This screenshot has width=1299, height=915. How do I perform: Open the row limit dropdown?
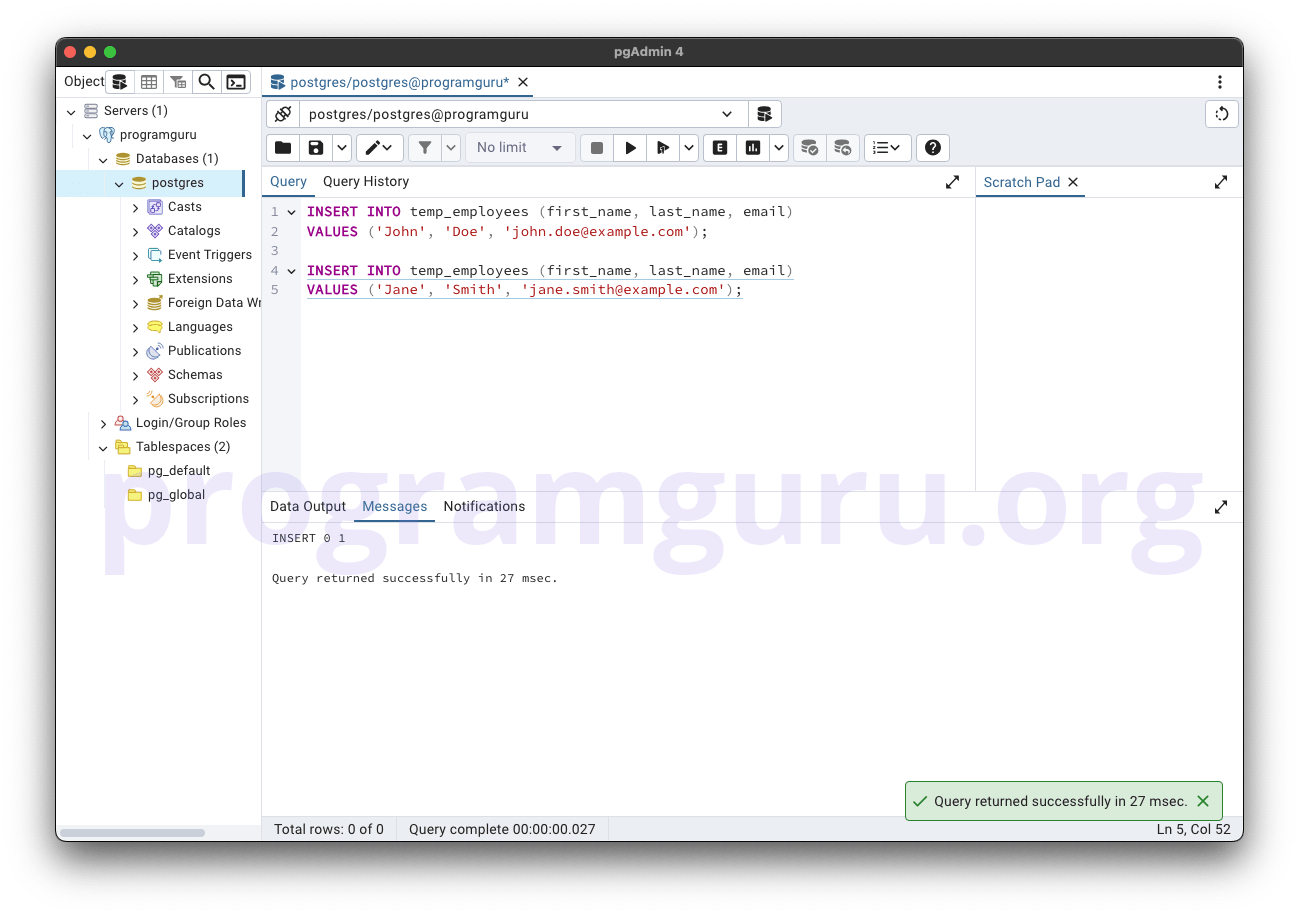coord(519,147)
